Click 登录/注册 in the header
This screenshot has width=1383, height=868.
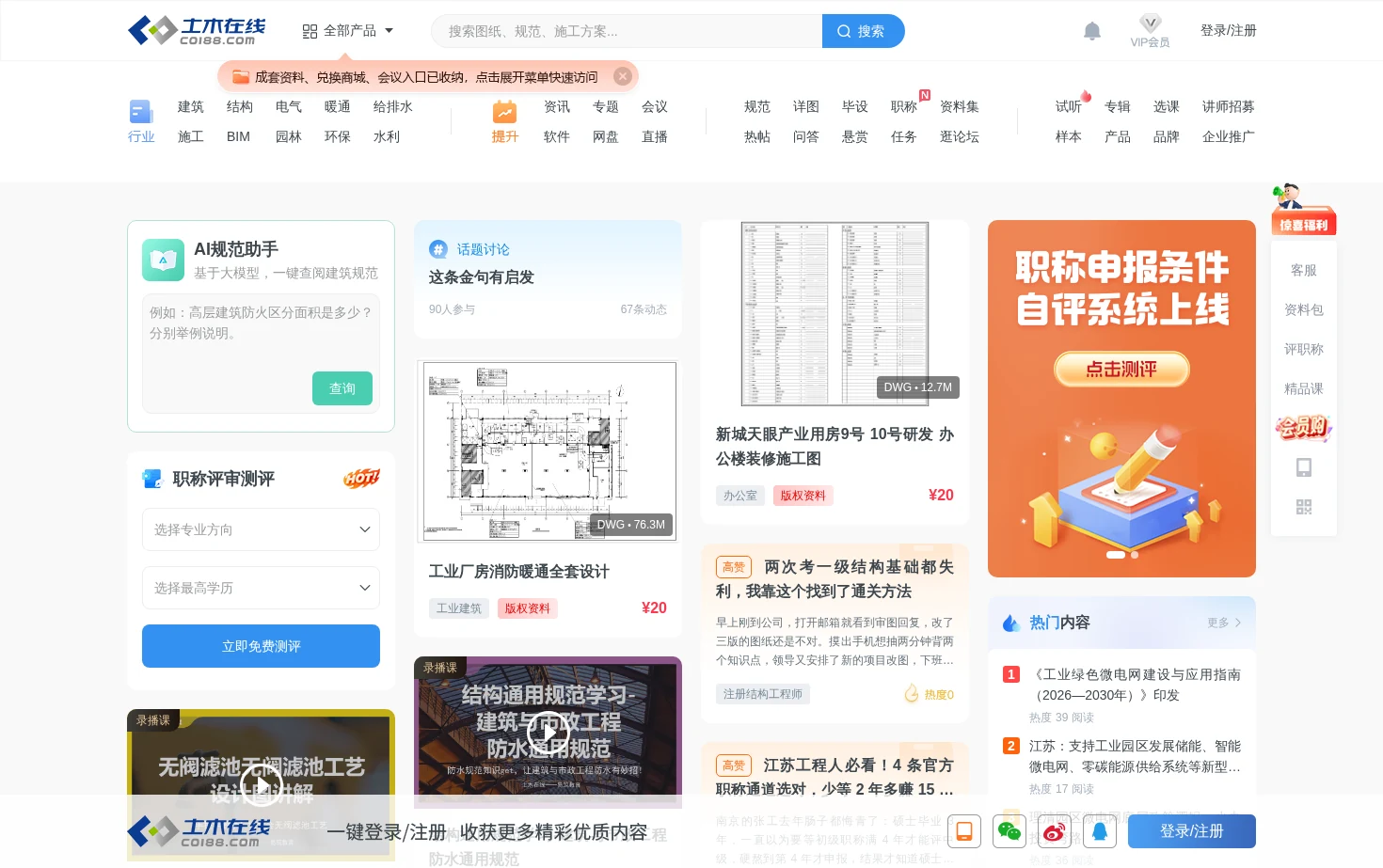(x=1229, y=30)
